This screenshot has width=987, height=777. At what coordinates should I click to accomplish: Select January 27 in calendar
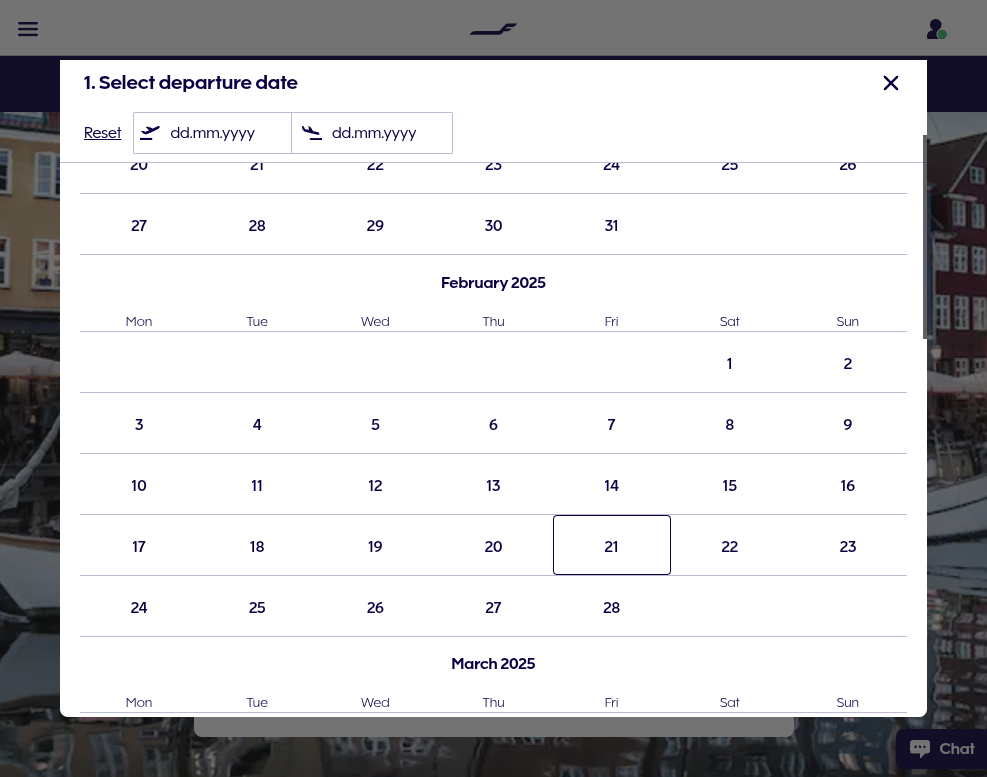click(x=138, y=225)
